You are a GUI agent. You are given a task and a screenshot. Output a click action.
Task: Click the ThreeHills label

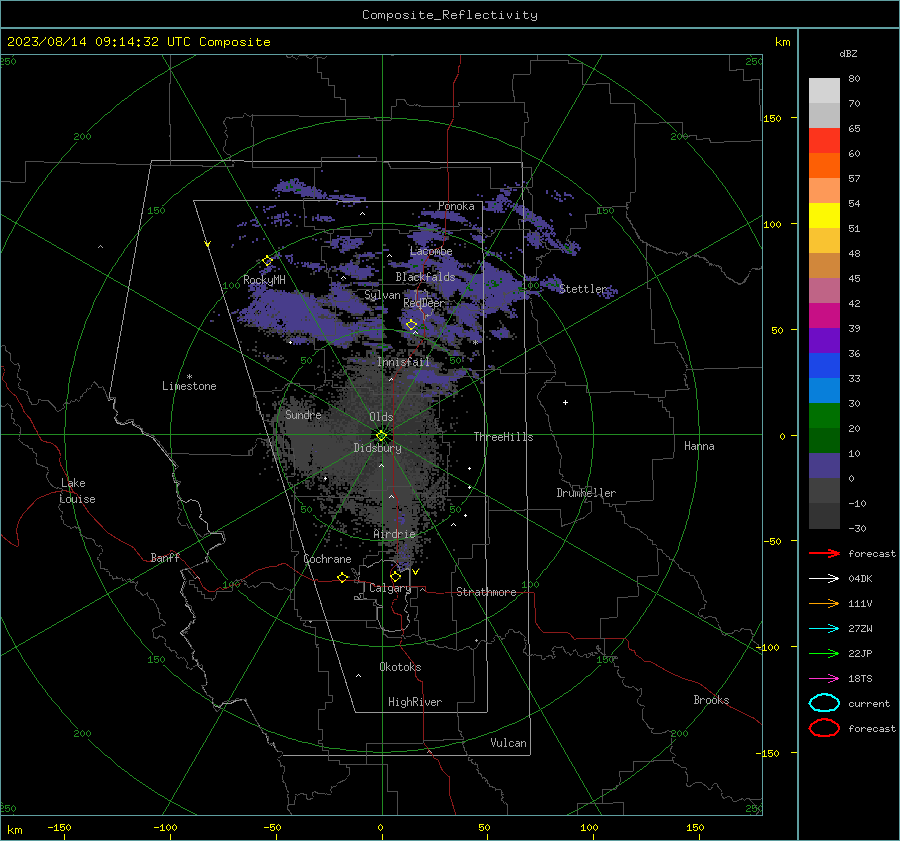point(503,437)
